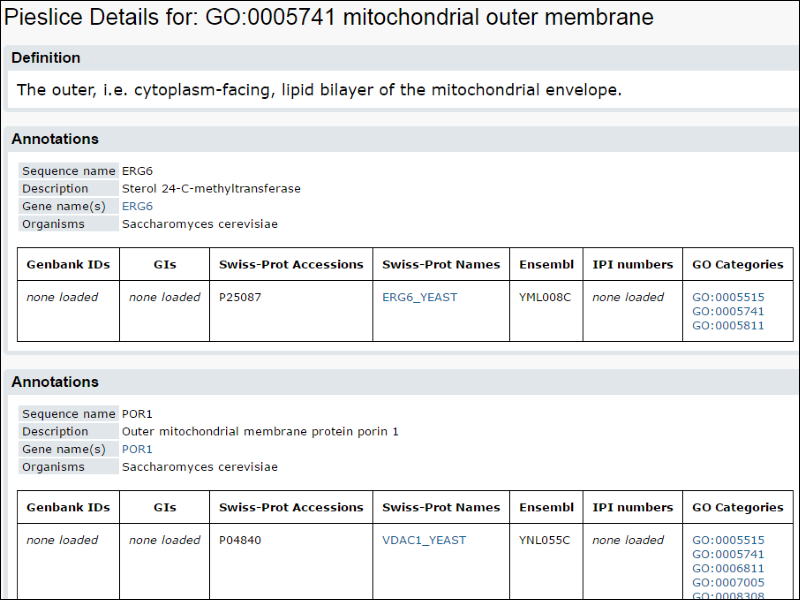Click GO:0005515 in the POR1 table
The image size is (800, 600).
728,540
